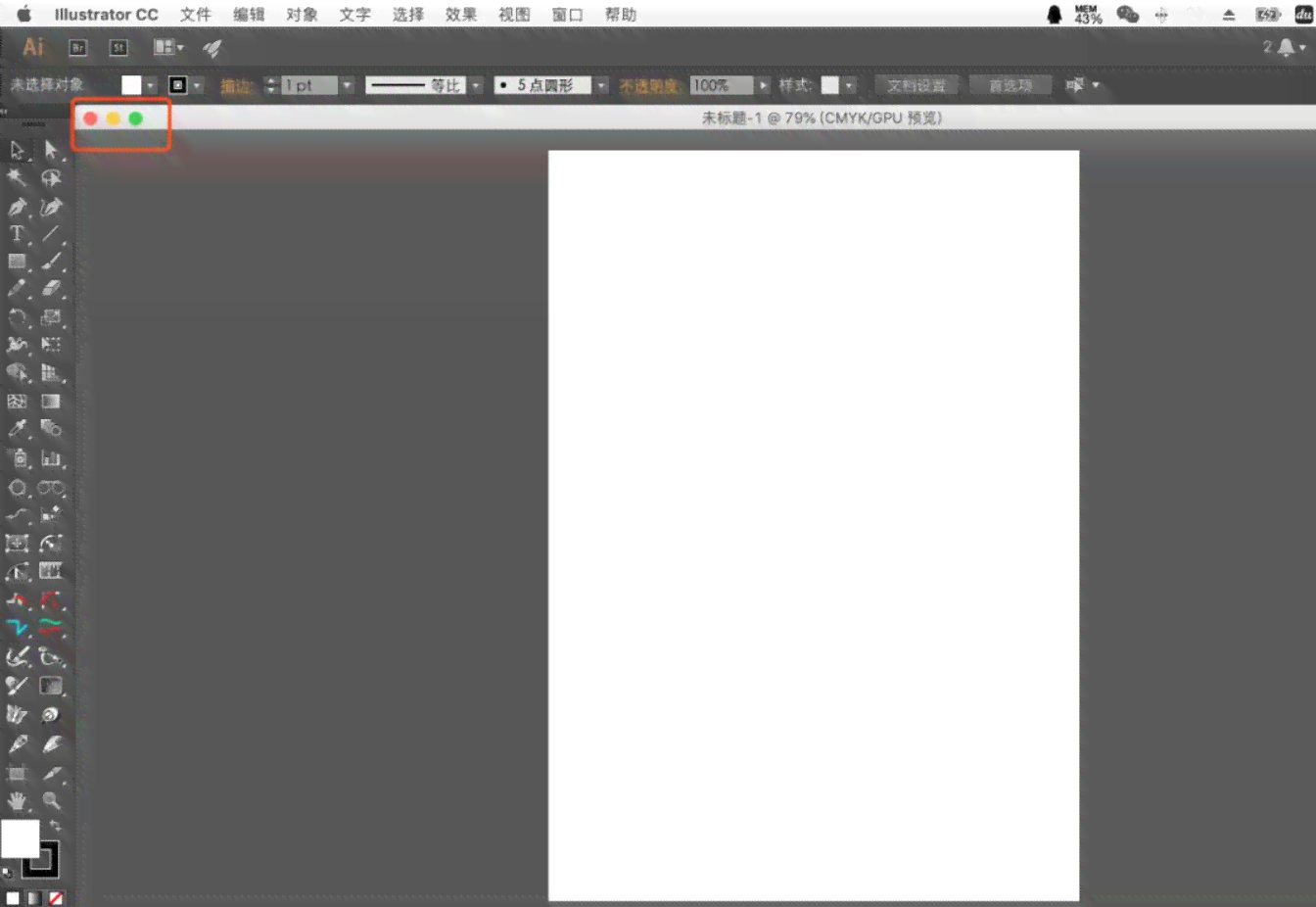Select the Hand tool
1316x907 pixels.
(18, 801)
